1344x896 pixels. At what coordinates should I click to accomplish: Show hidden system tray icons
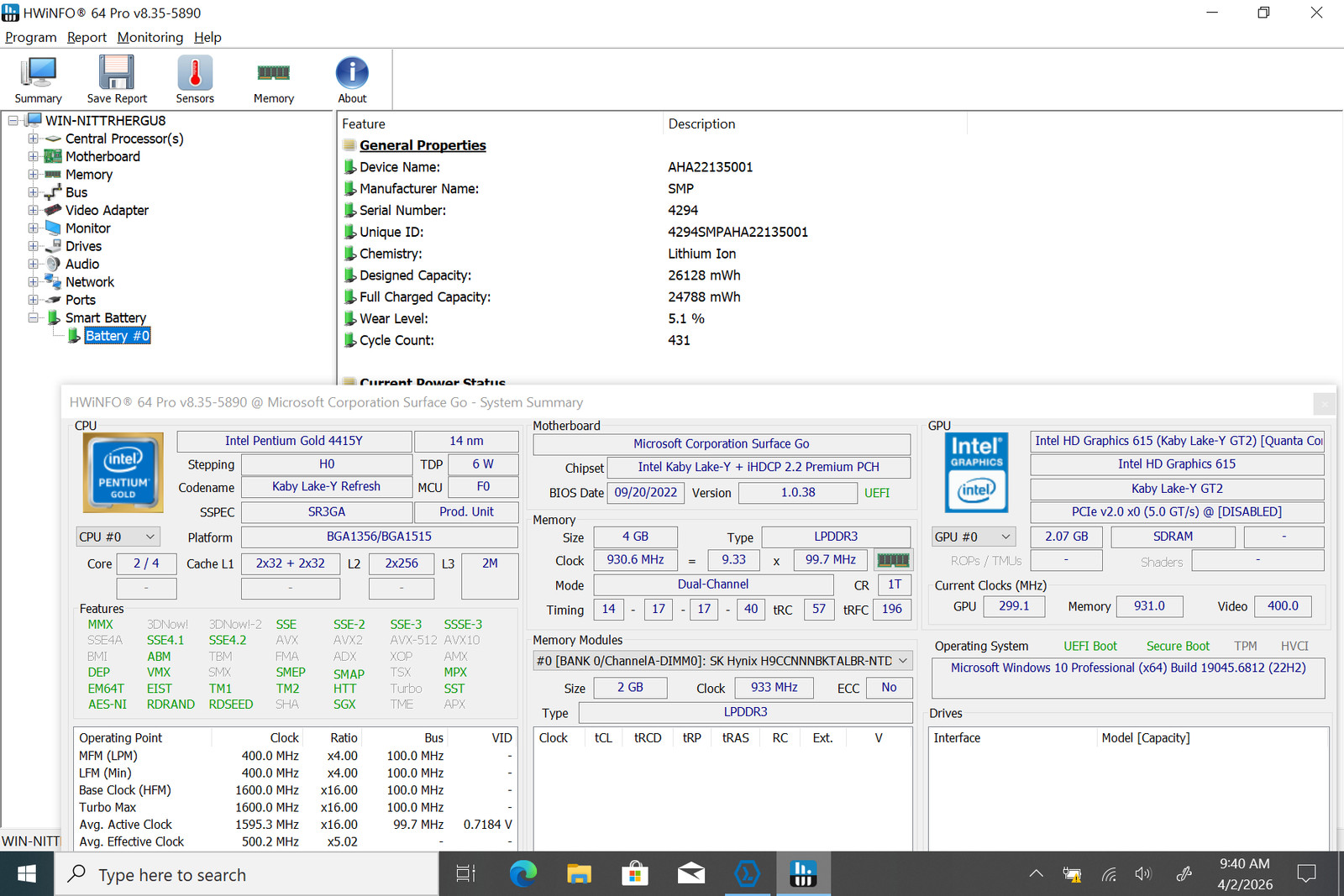click(1037, 874)
